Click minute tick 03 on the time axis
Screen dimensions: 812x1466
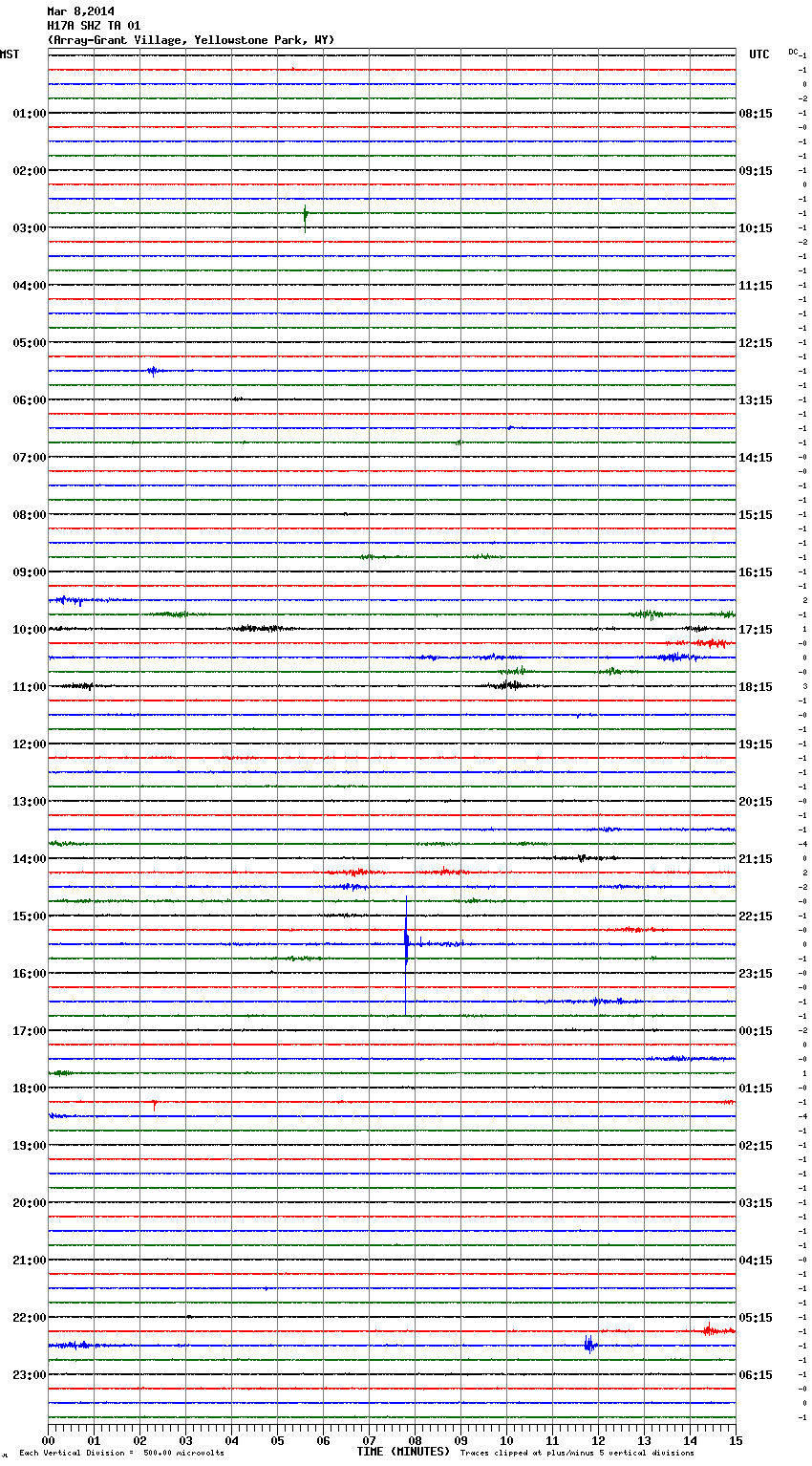click(x=185, y=1440)
